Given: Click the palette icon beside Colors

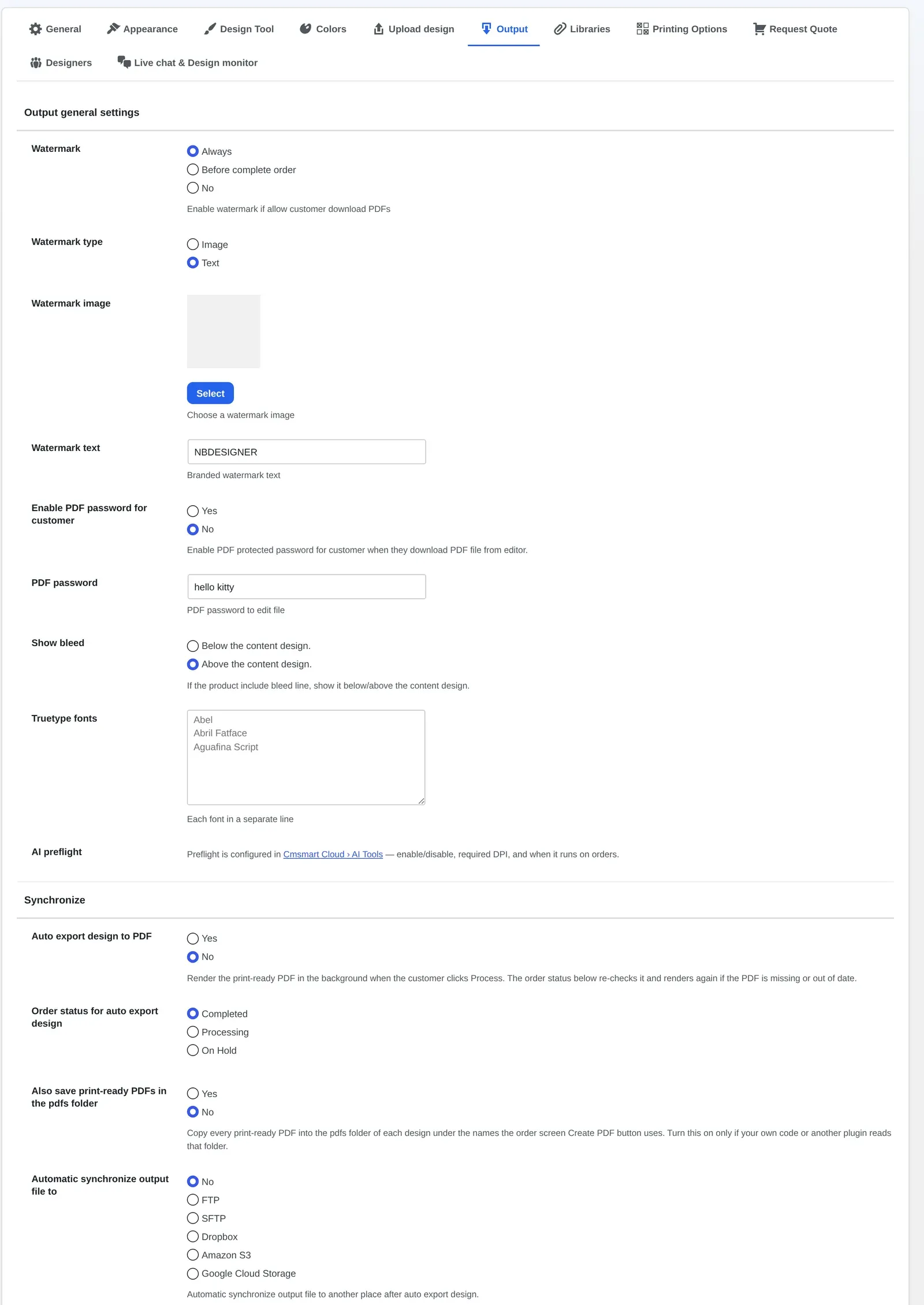Looking at the screenshot, I should [306, 29].
